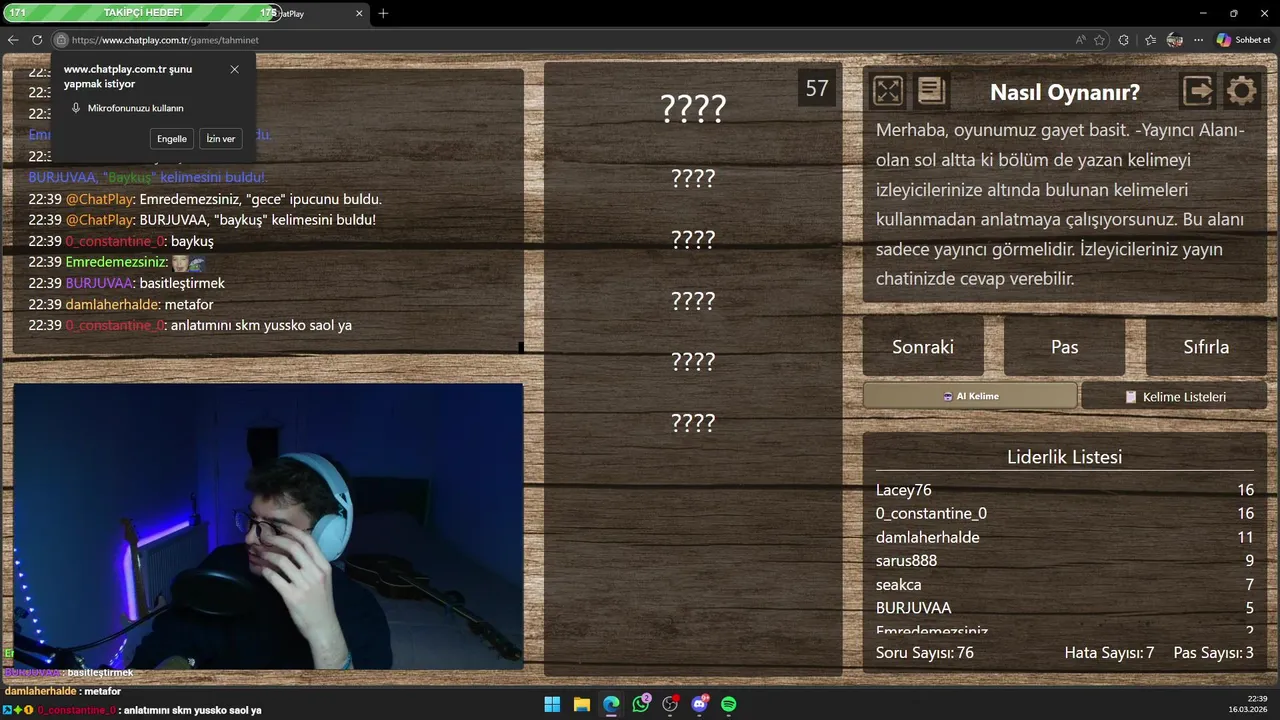Toggle fullscreen mode in the game panel
Viewport: 1280px width, 720px height.
tap(888, 91)
